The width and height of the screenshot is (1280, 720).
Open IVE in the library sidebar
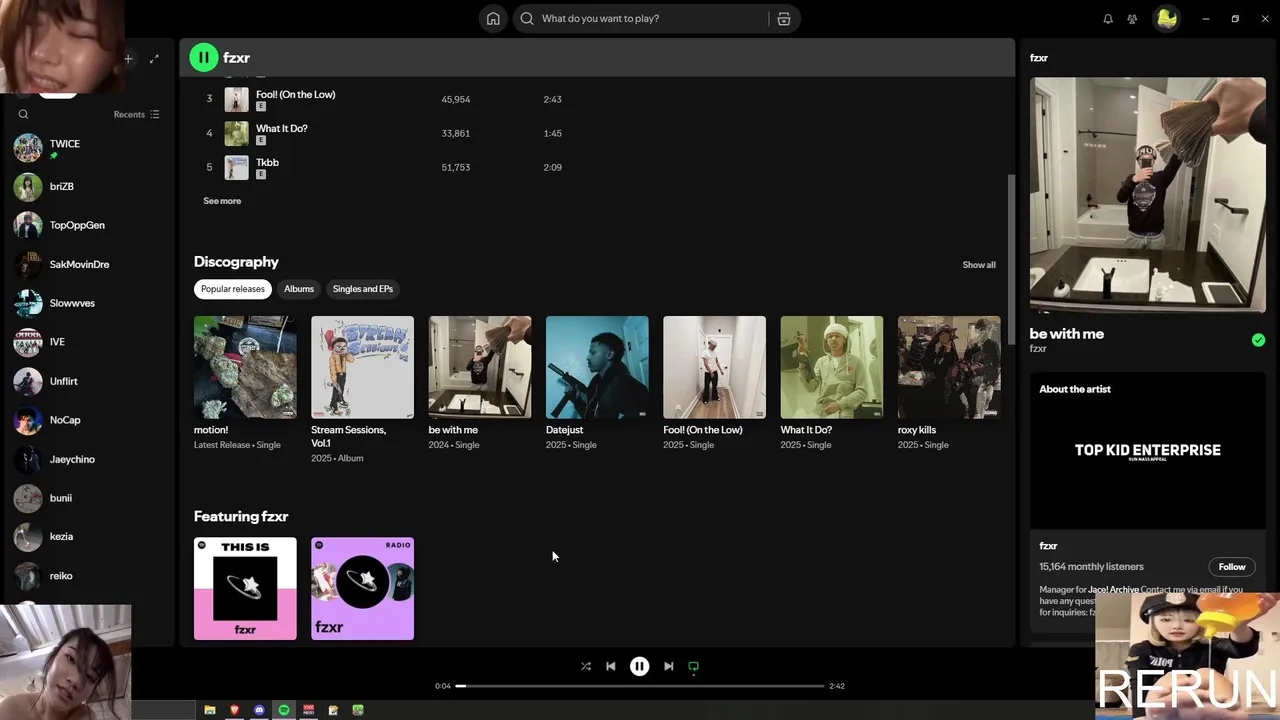coord(87,342)
